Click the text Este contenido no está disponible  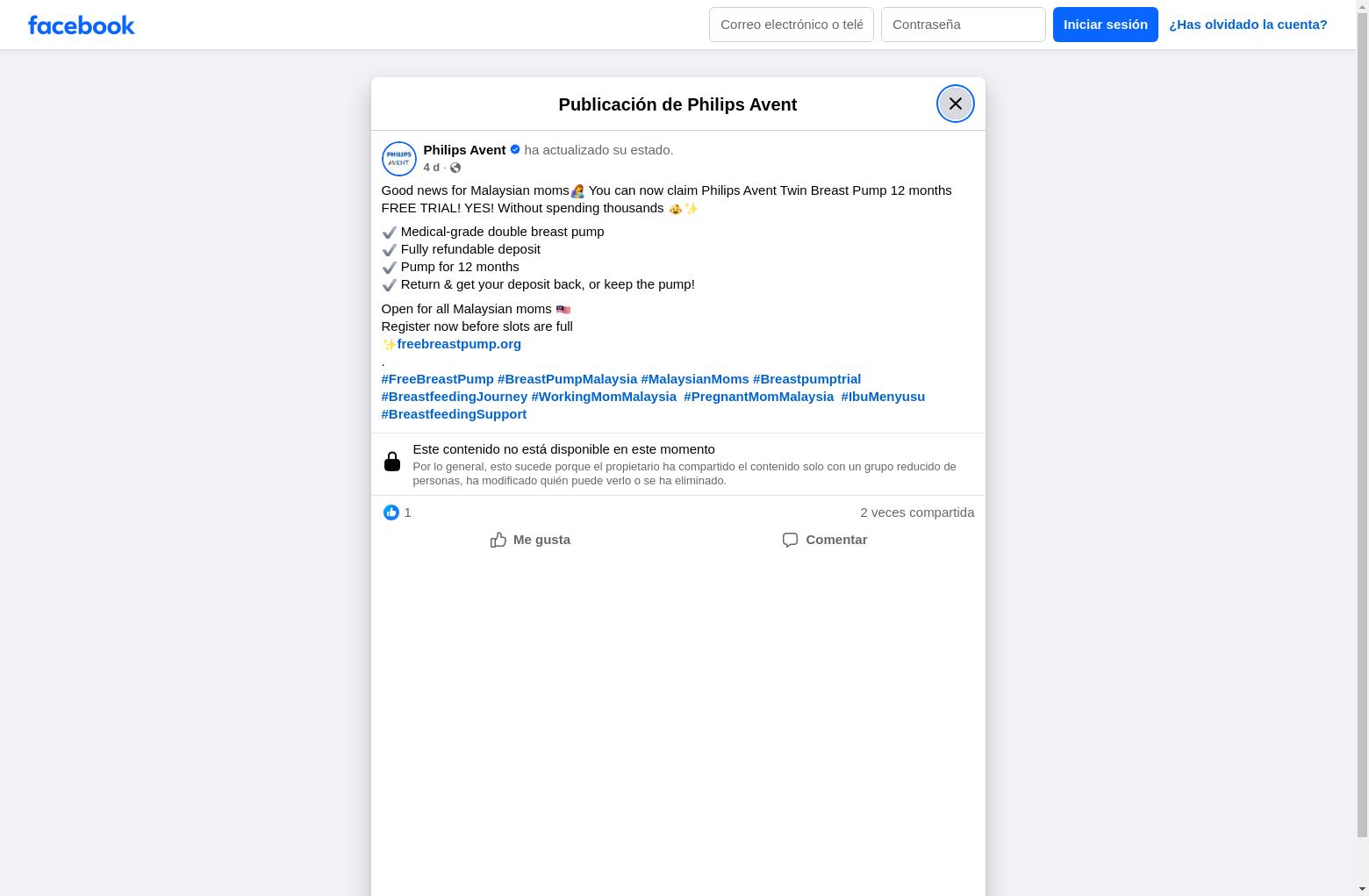point(563,449)
